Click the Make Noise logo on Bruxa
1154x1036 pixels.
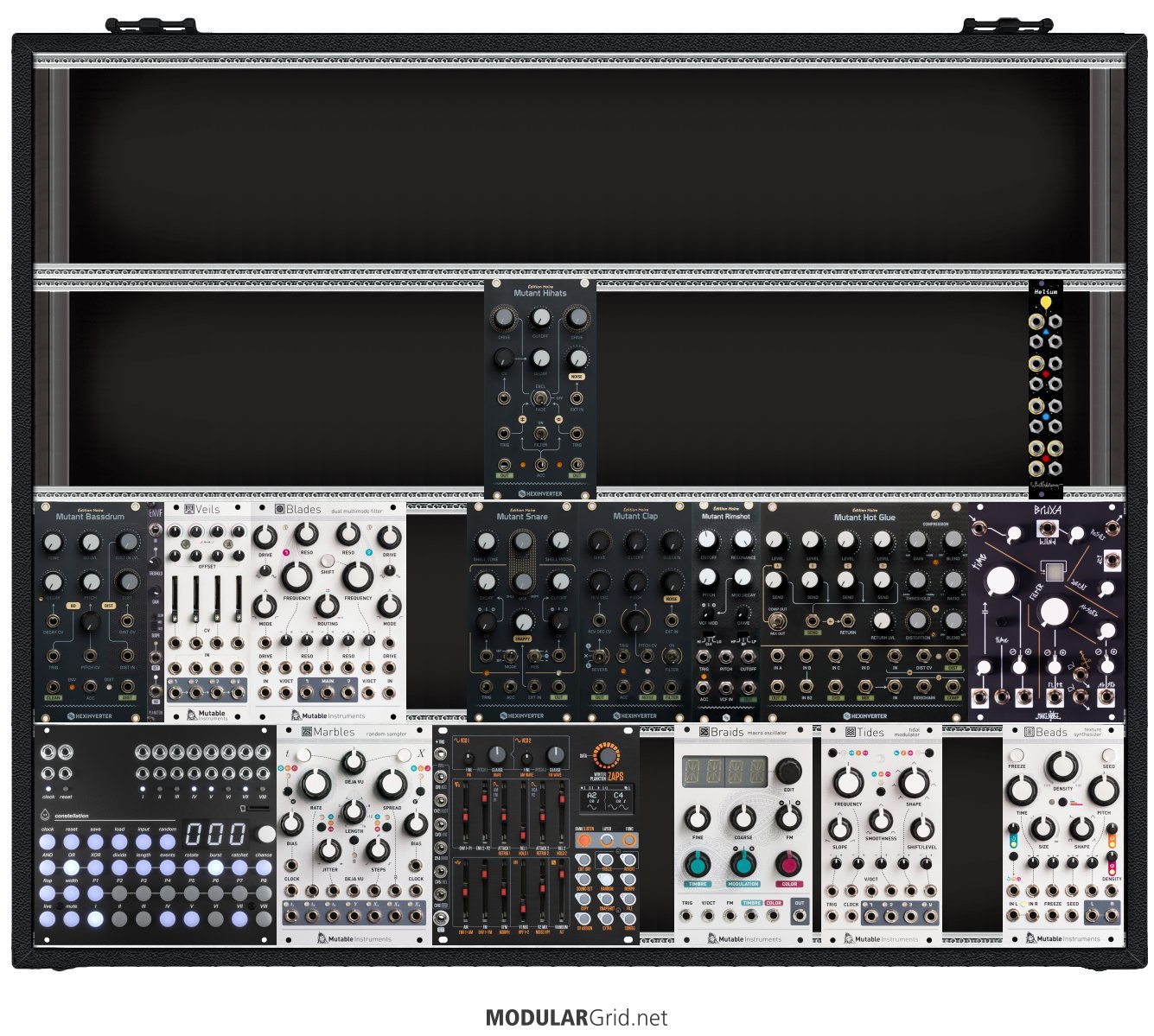point(1049,715)
